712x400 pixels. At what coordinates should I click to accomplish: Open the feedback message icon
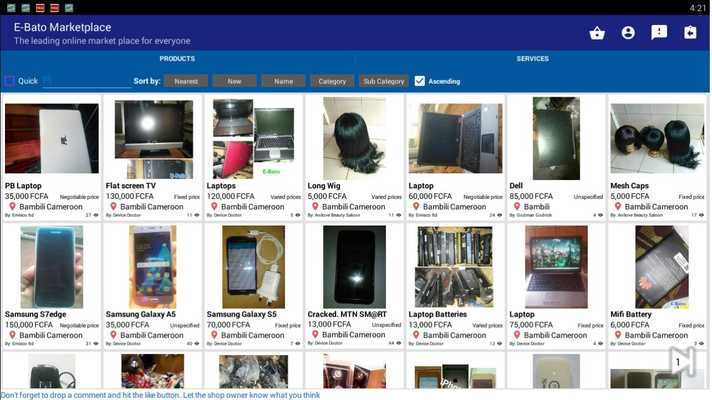tap(659, 33)
